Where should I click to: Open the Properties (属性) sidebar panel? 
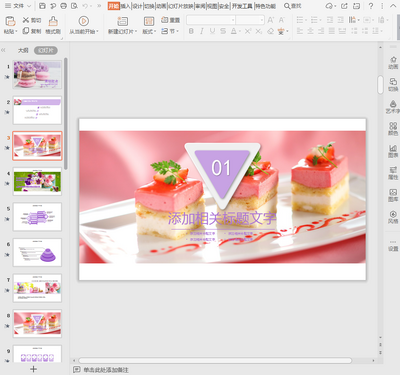(393, 173)
